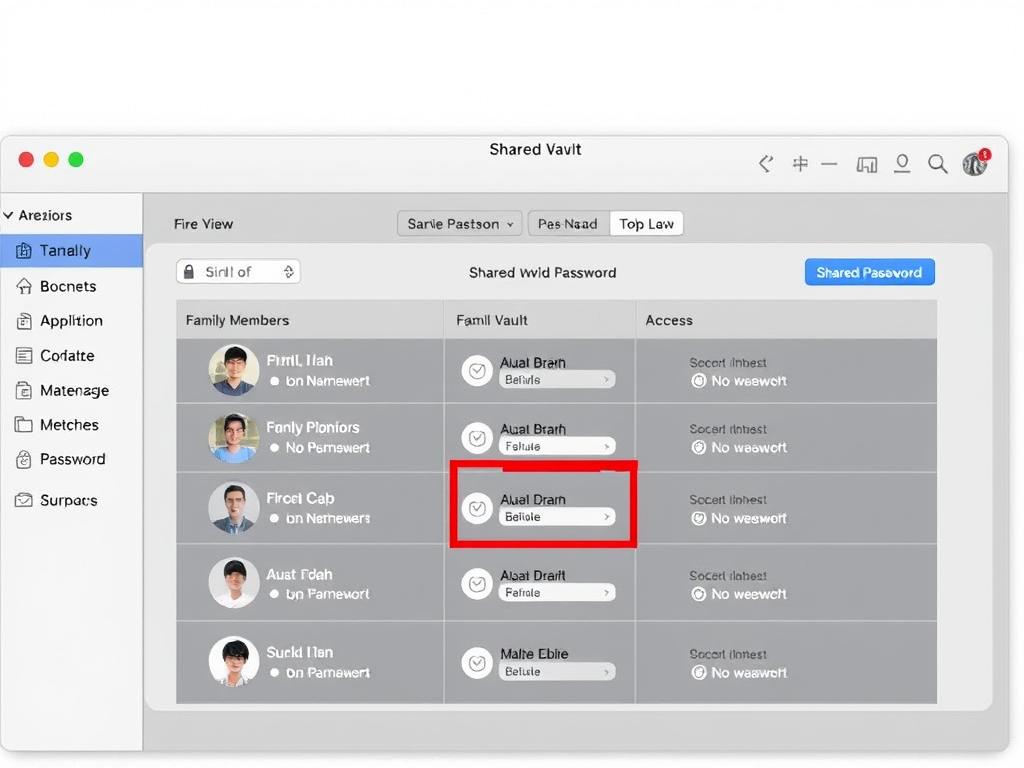Open Fanly Planiors' profile photo
The height and width of the screenshot is (768, 1024).
click(234, 438)
